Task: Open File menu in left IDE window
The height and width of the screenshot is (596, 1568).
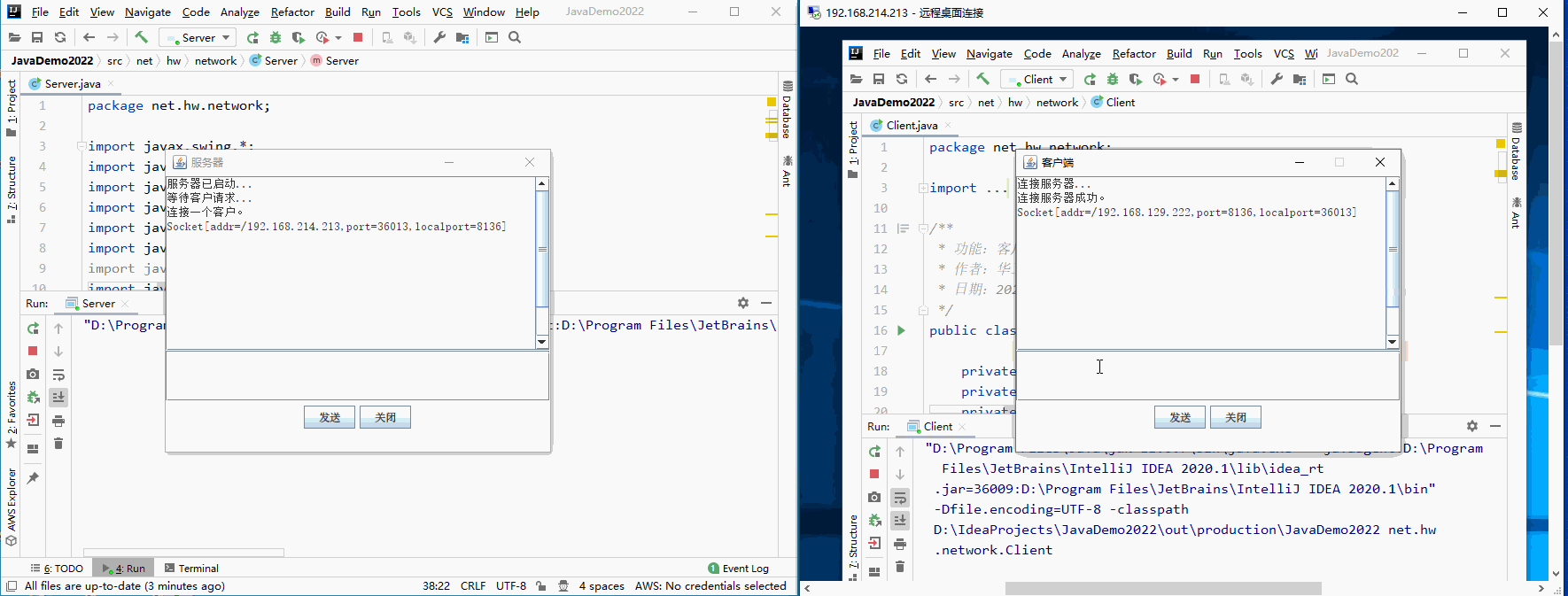Action: pyautogui.click(x=40, y=12)
